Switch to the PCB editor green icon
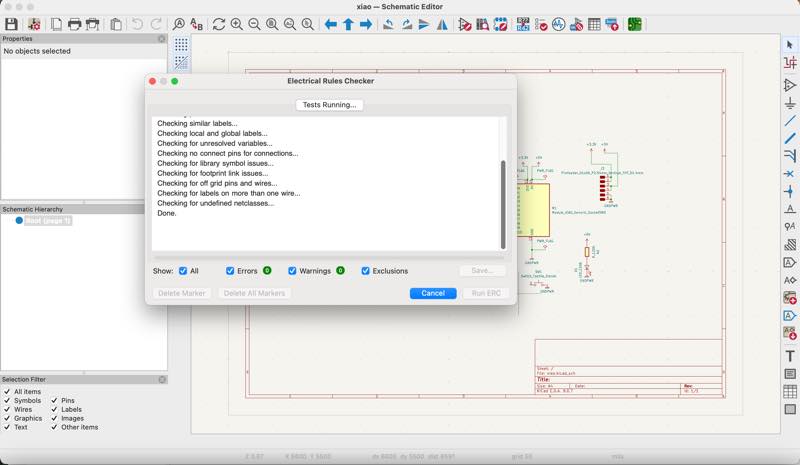Image resolution: width=800 pixels, height=465 pixels. click(634, 24)
